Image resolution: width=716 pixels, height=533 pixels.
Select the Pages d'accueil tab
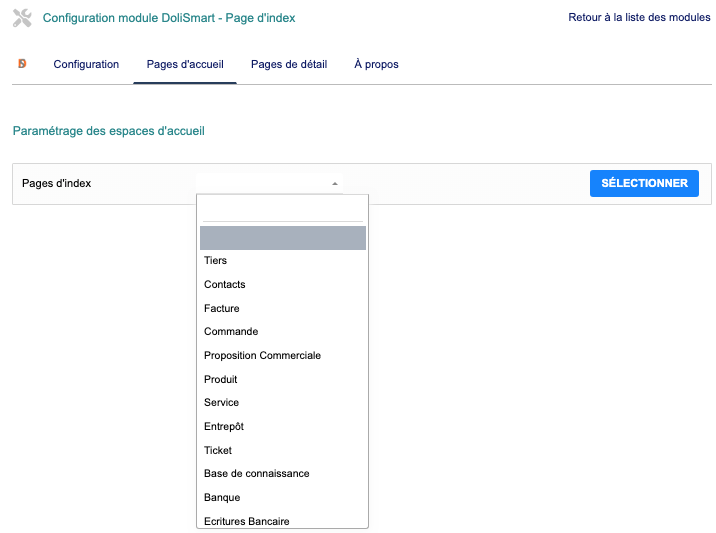185,64
